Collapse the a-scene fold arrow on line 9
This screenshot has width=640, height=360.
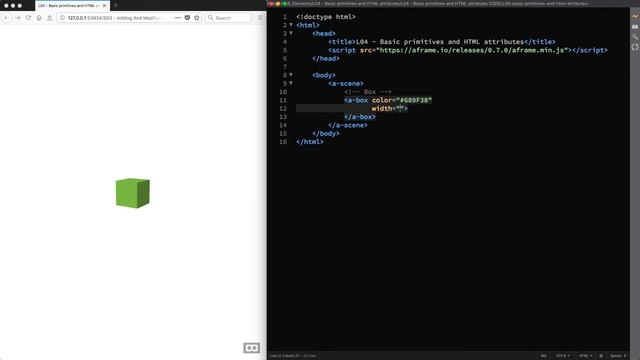coord(291,83)
